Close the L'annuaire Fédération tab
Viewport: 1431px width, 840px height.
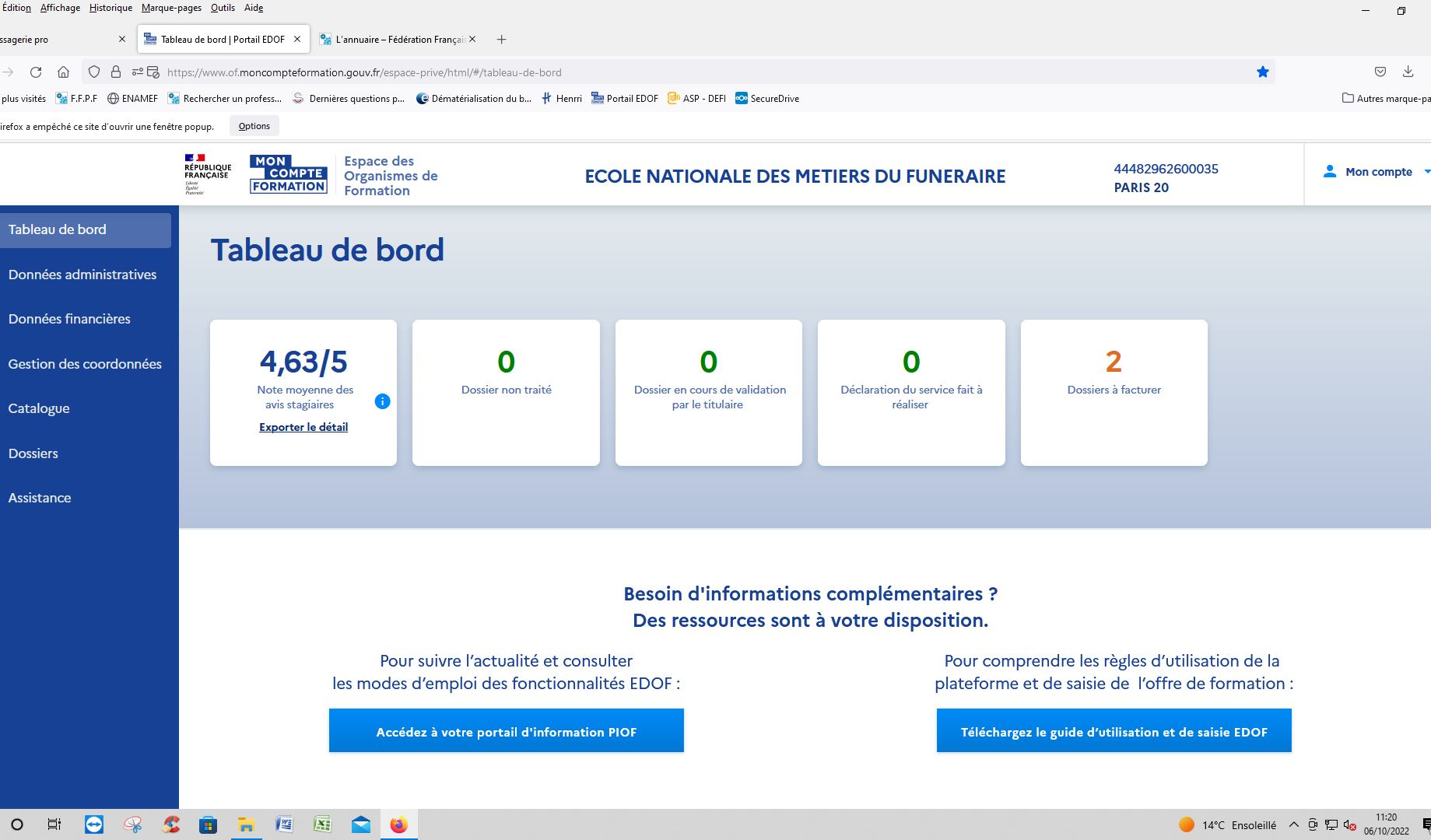(x=472, y=39)
